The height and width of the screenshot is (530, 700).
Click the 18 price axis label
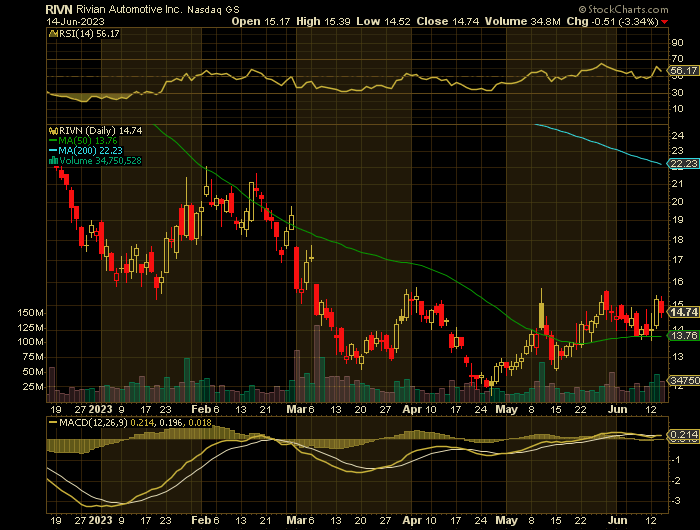tap(678, 240)
